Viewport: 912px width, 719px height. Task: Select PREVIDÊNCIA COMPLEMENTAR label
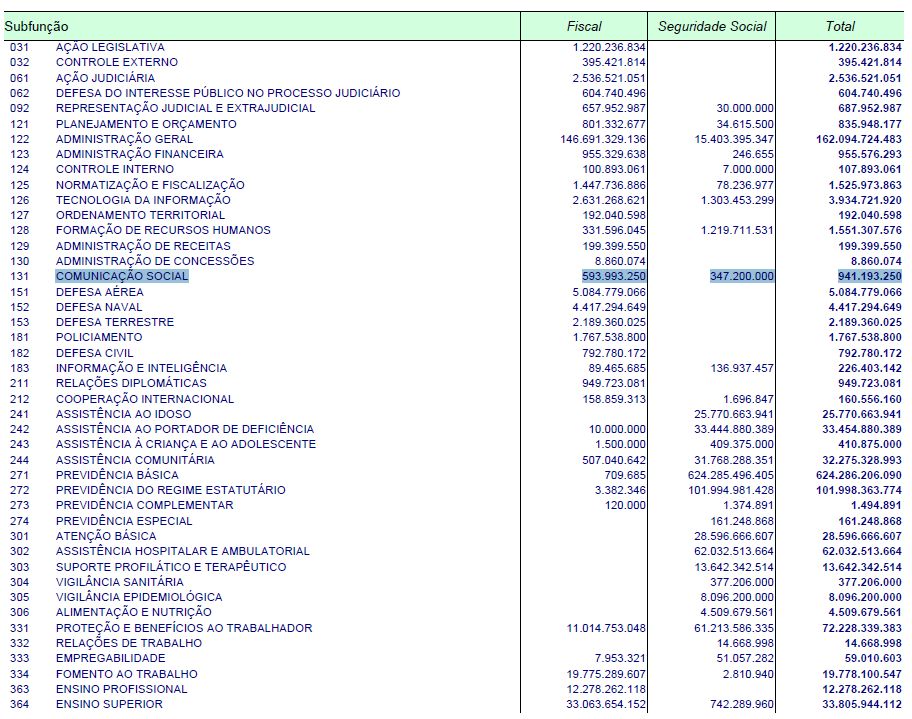tap(144, 506)
